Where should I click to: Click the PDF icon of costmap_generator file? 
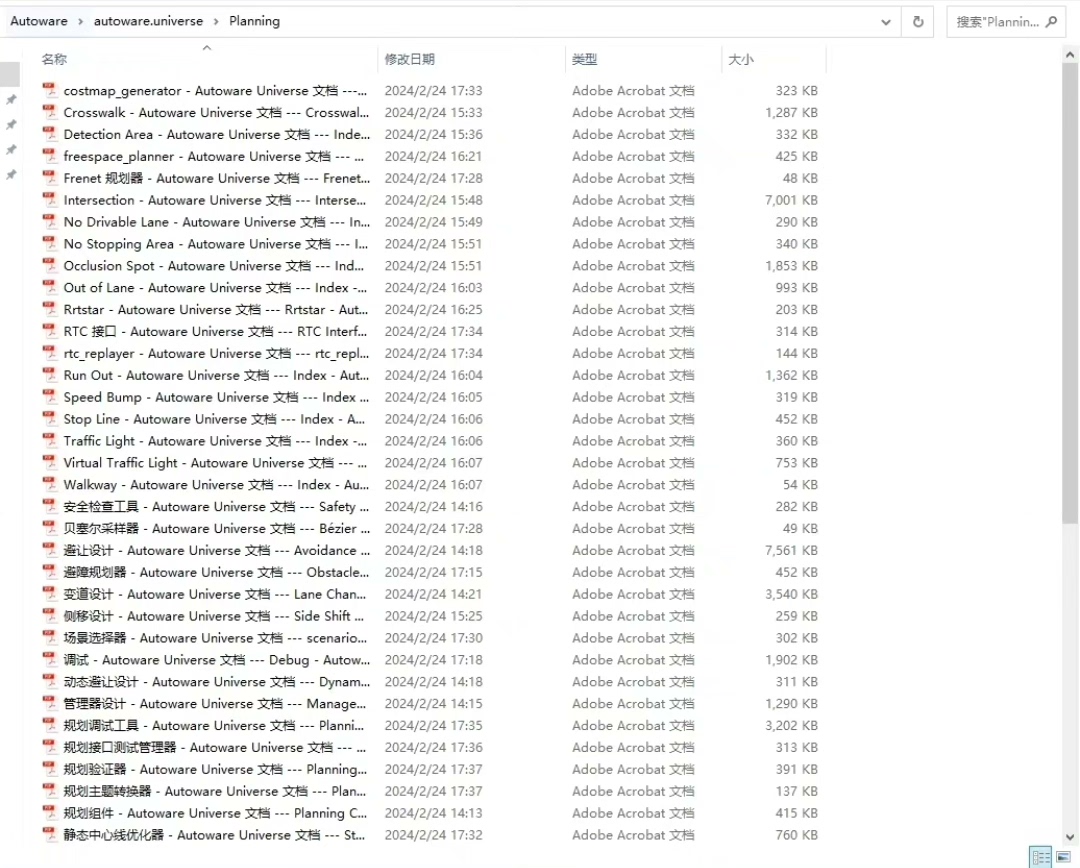[50, 90]
